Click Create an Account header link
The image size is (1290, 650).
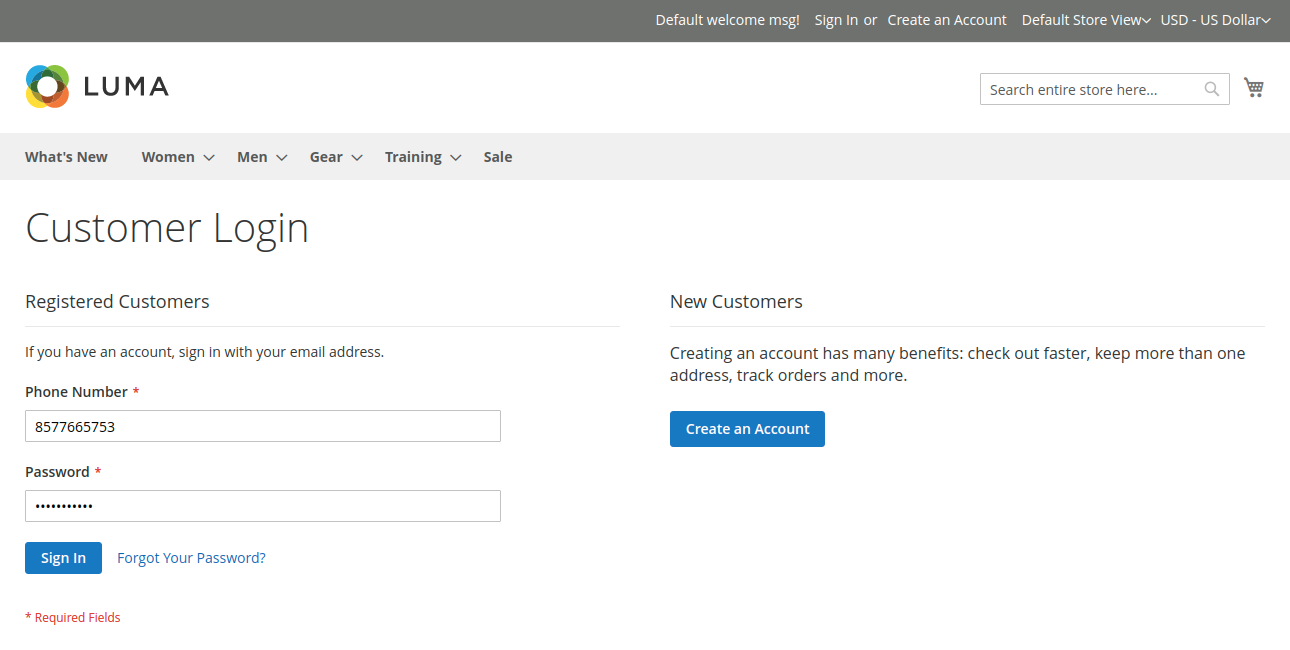pos(946,20)
